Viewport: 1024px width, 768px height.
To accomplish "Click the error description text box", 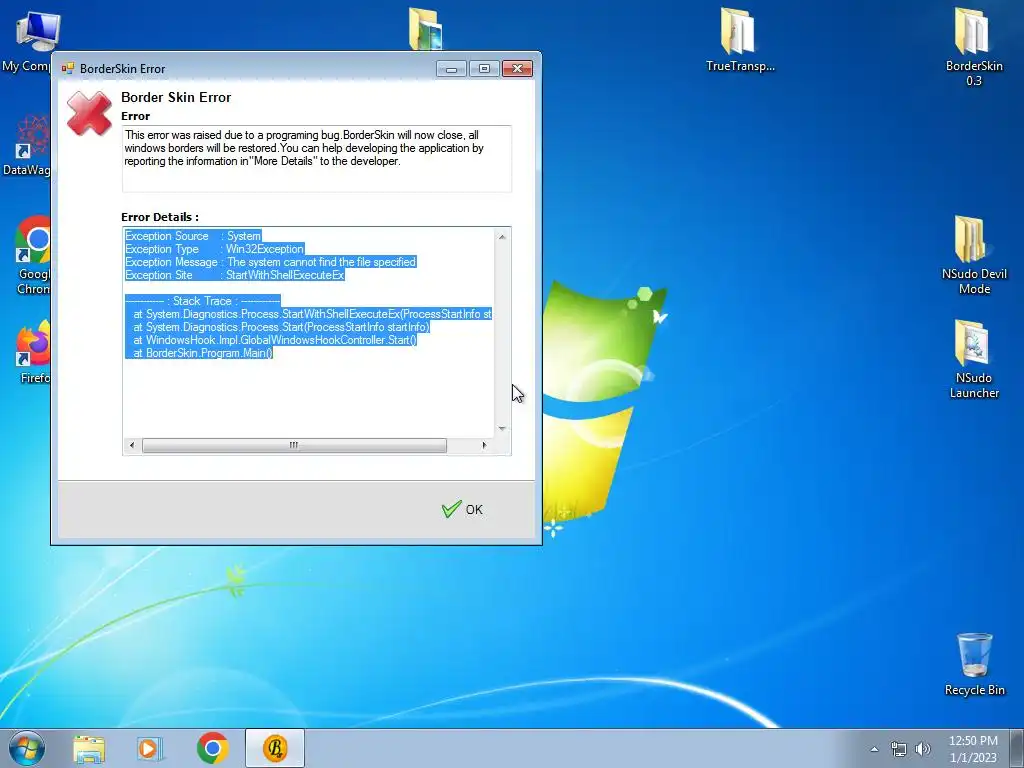I will click(317, 159).
